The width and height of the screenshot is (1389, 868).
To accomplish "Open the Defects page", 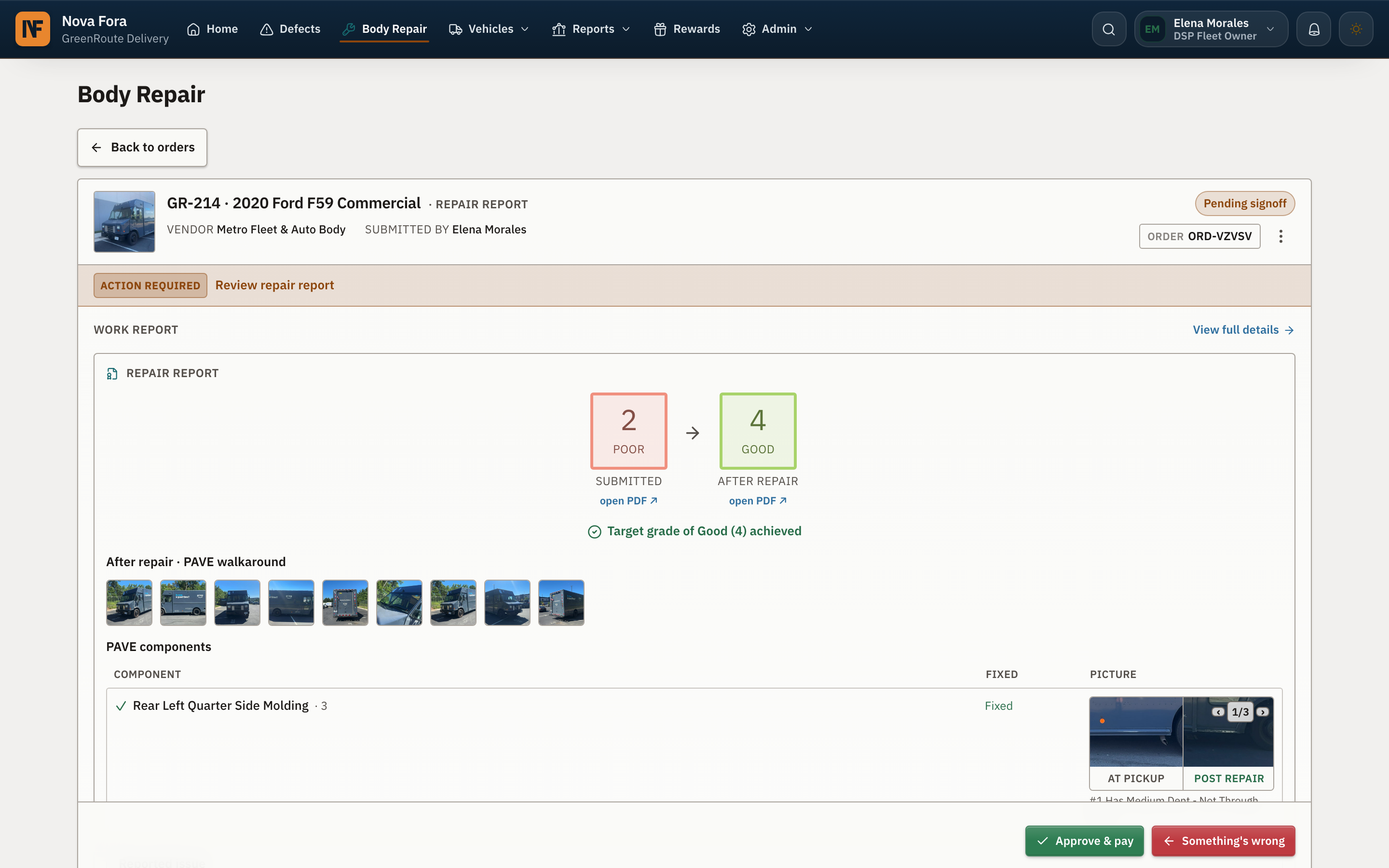I will click(290, 29).
